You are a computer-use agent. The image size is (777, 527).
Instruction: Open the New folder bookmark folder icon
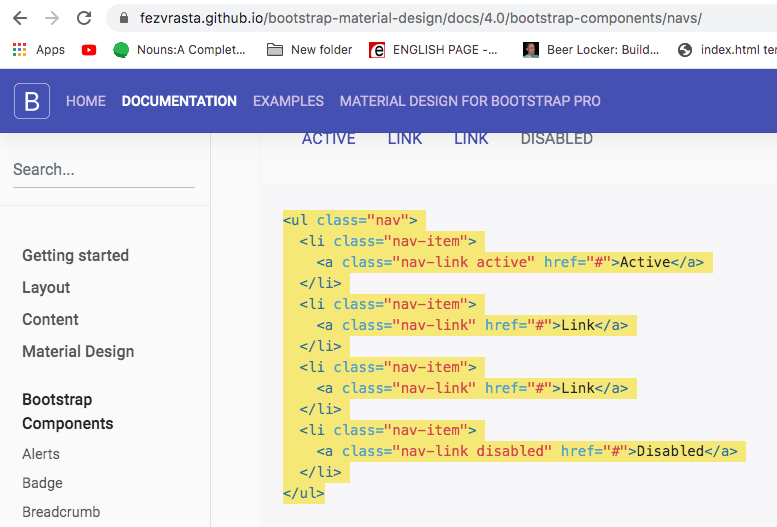tap(275, 50)
